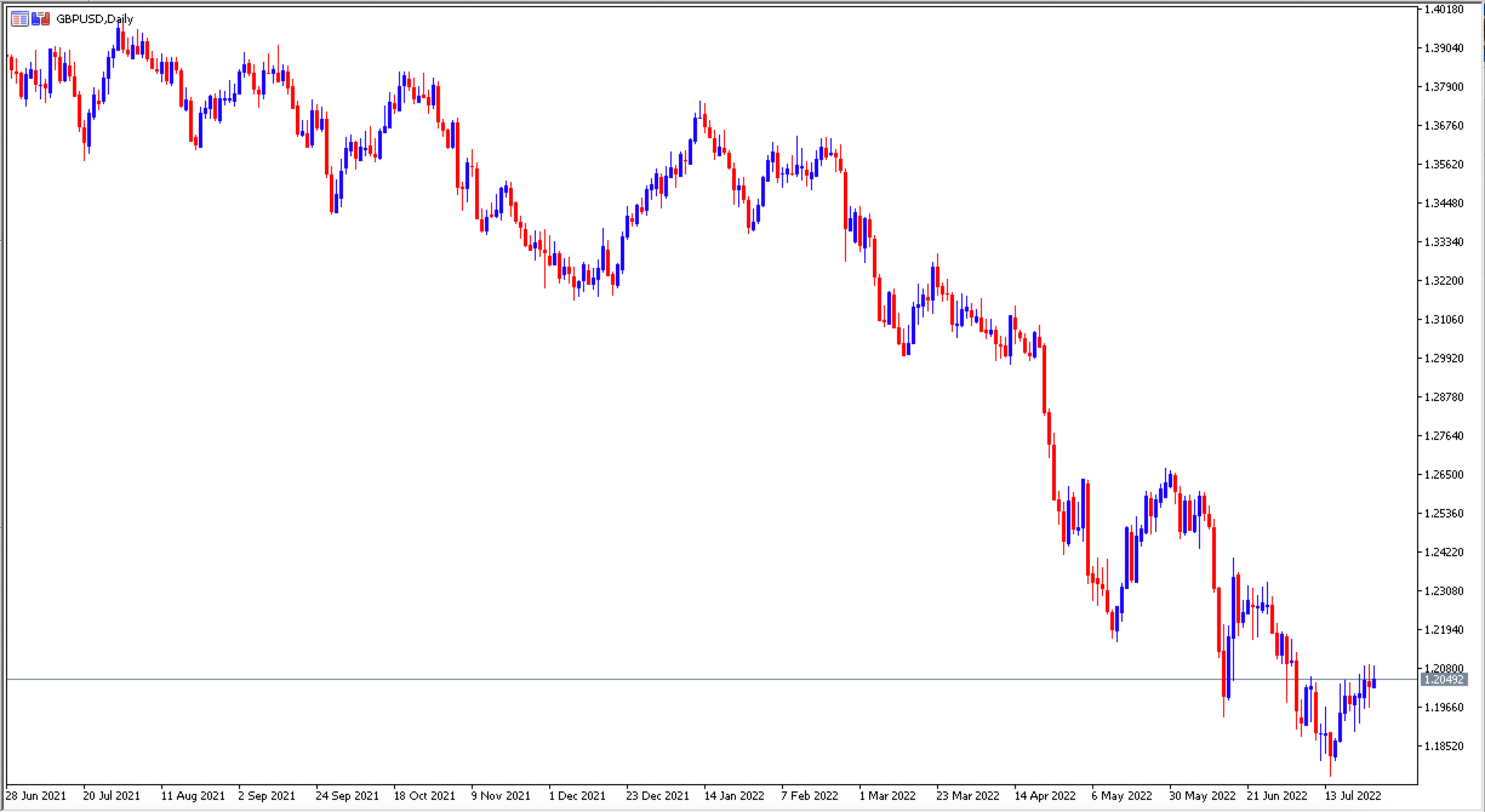The height and width of the screenshot is (812, 1485).
Task: Click the 1 Dec 2021 date label
Action: pyautogui.click(x=577, y=796)
